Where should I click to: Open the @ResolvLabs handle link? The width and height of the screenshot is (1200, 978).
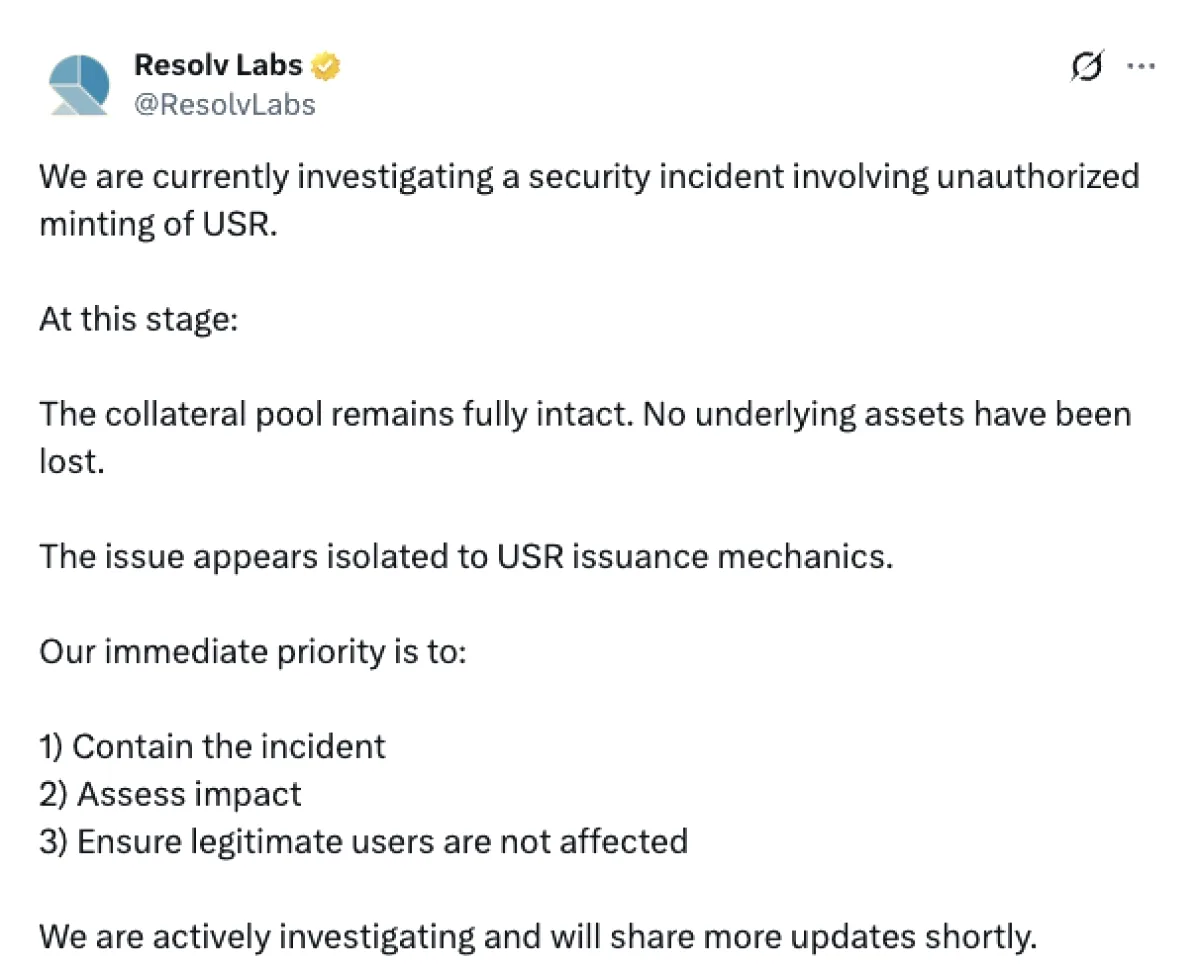(x=225, y=104)
